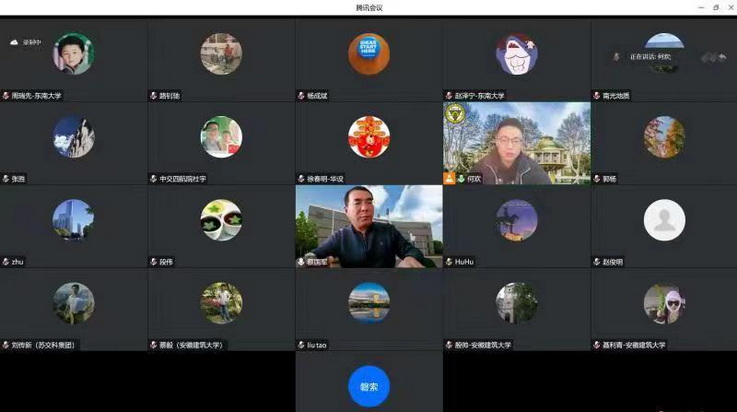Click the blue 鞠索 avatar tile
Screen dimensions: 737x412
368,386
